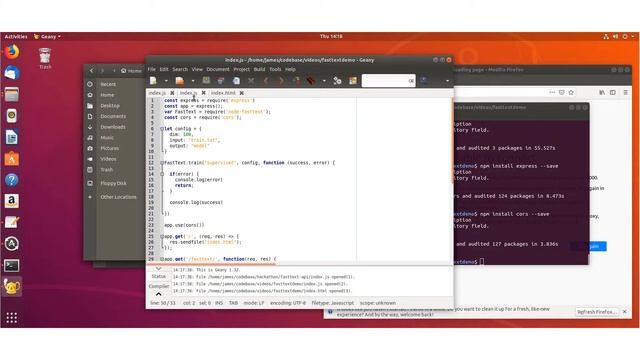Click the Close file X toolbar icon
The image size is (640, 360).
click(251, 81)
